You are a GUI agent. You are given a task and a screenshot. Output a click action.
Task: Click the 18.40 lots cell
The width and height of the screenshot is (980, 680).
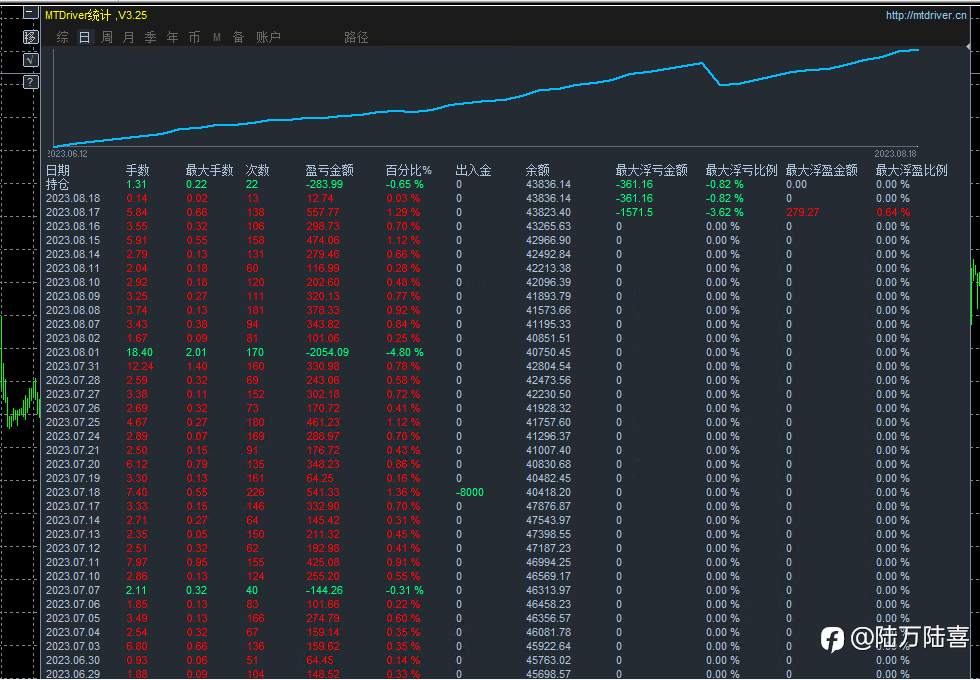(139, 352)
